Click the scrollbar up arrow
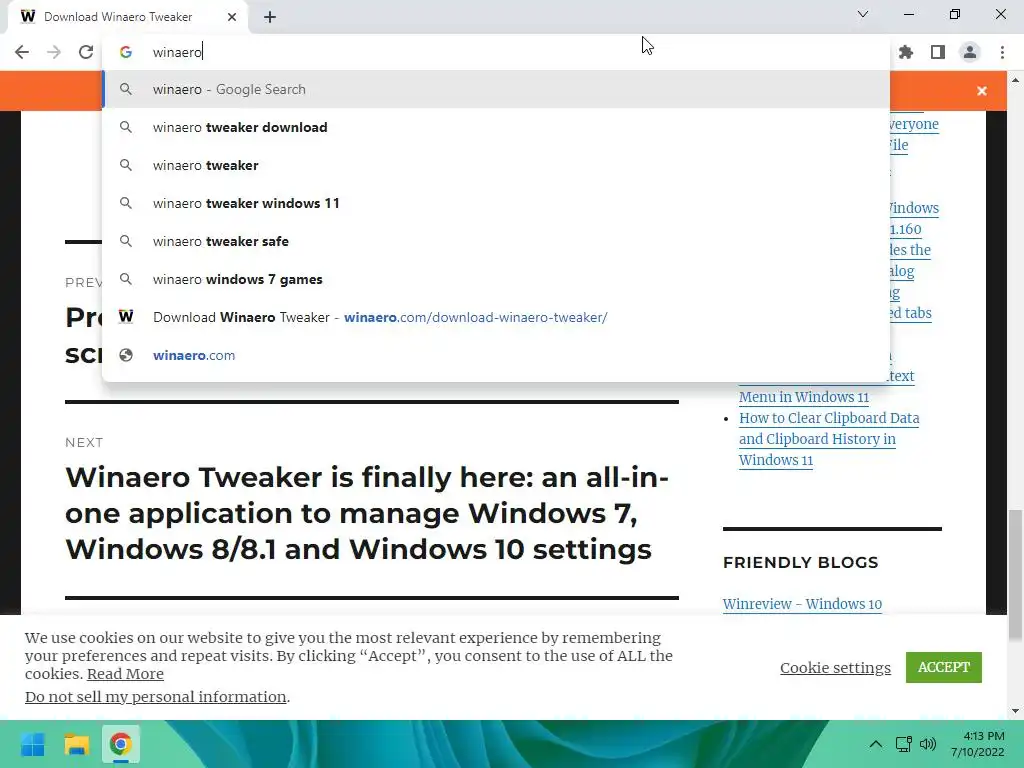The height and width of the screenshot is (768, 1024). tap(1015, 80)
